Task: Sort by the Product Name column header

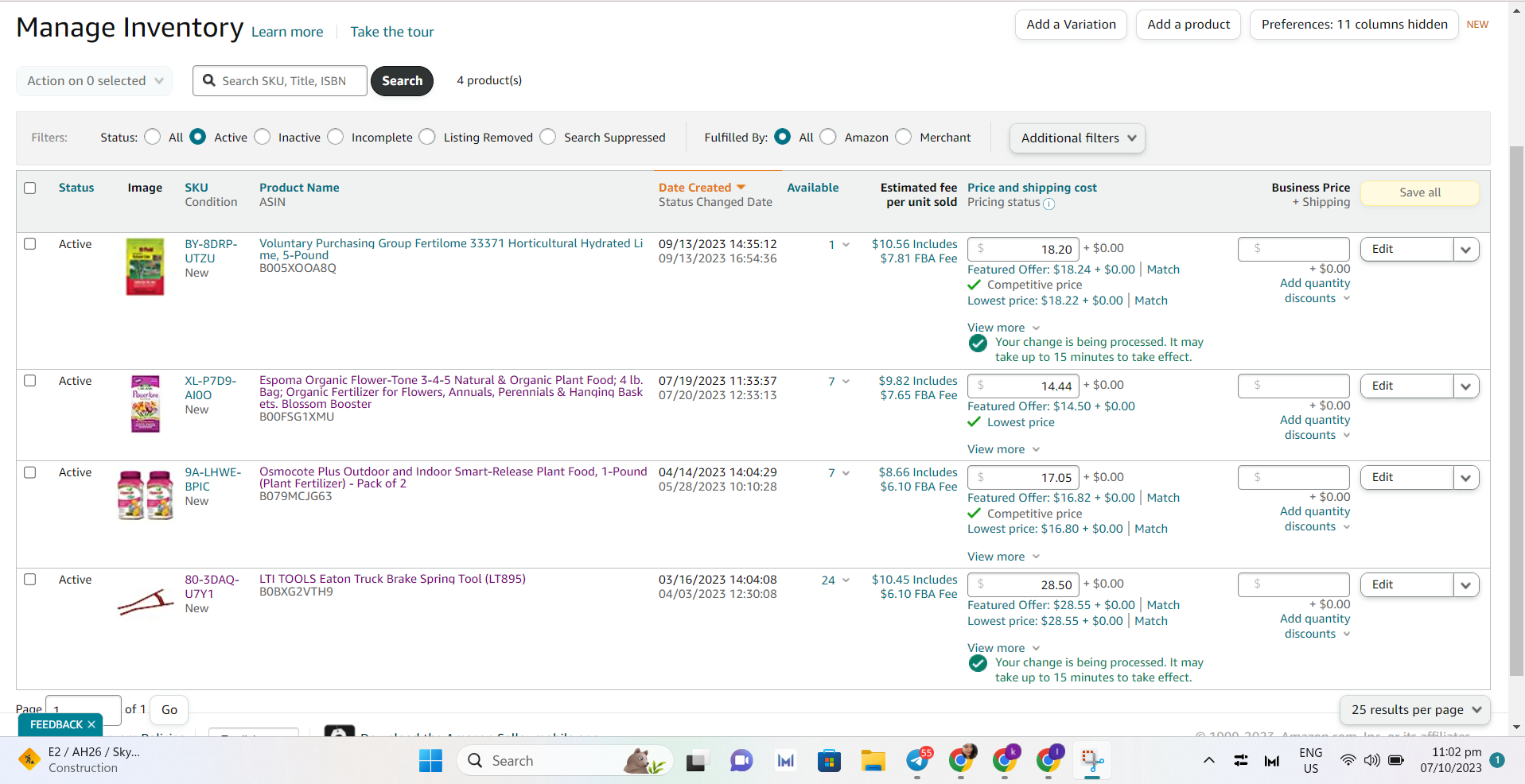Action: [299, 188]
